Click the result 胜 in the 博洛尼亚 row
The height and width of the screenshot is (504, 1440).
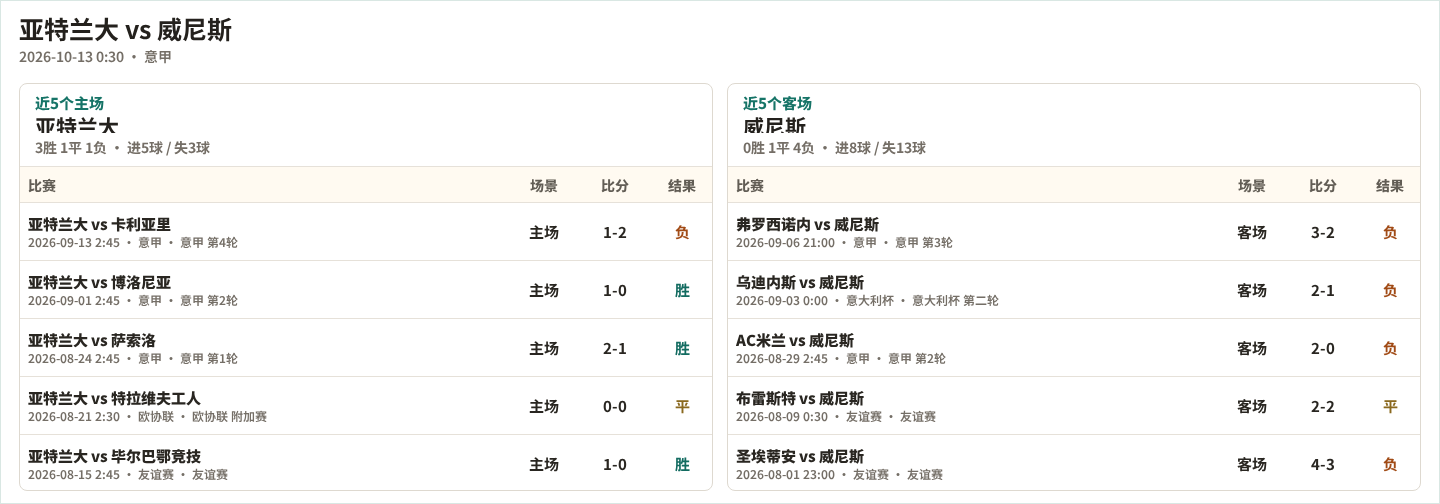coord(682,290)
